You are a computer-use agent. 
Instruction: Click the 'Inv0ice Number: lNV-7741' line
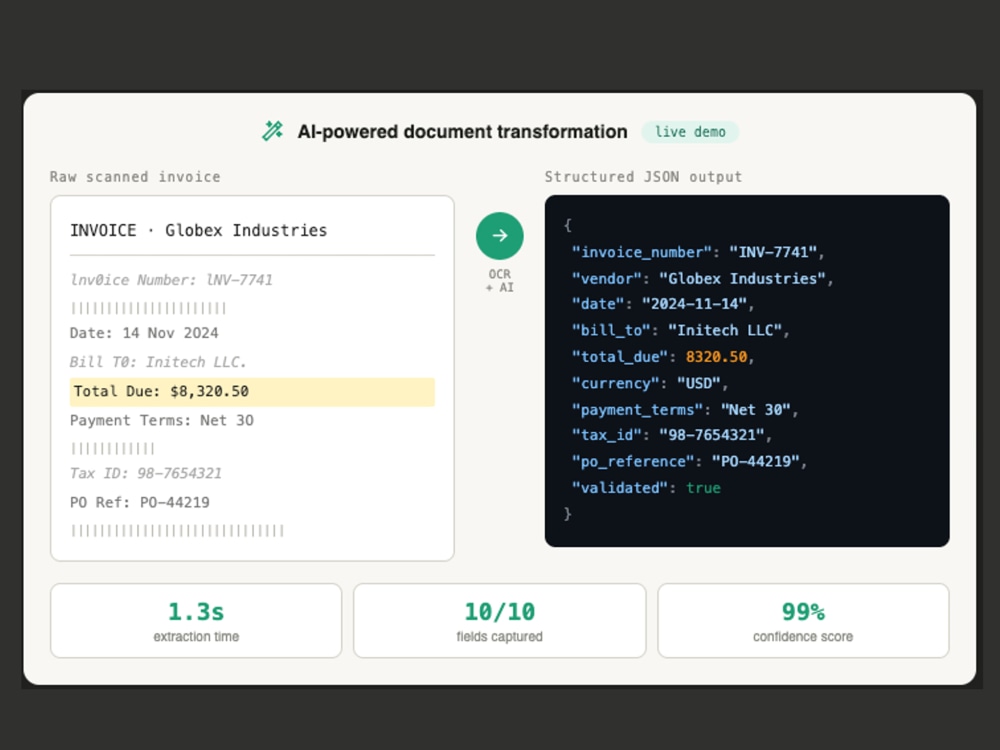pos(172,280)
